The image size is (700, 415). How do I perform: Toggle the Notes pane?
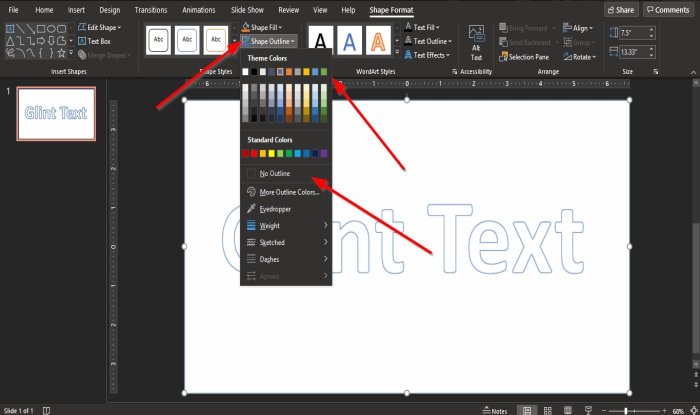click(x=495, y=411)
